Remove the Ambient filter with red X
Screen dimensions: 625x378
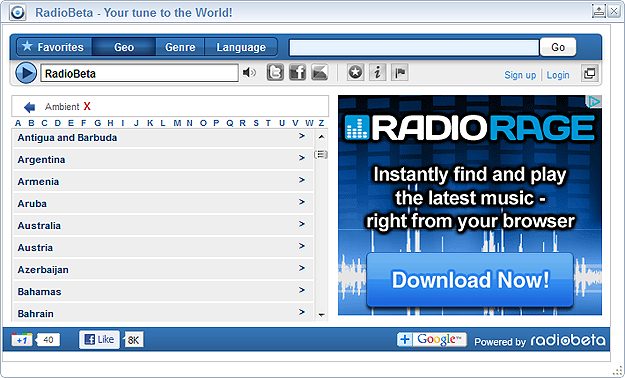coord(87,106)
